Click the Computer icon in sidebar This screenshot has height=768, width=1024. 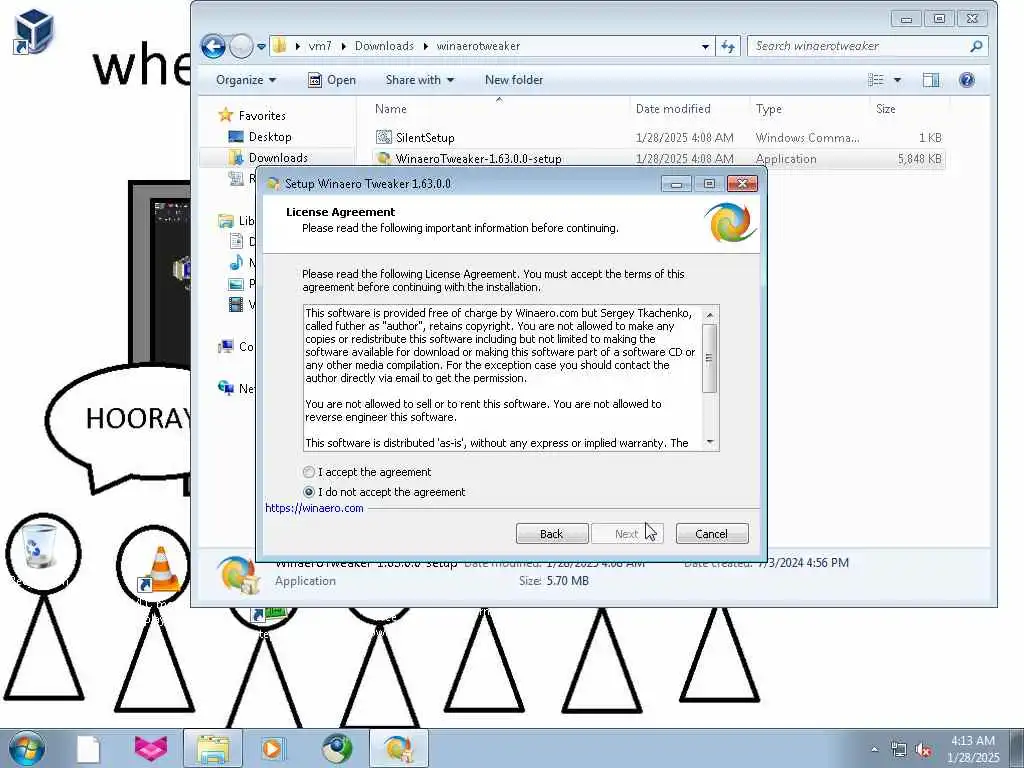[x=226, y=346]
